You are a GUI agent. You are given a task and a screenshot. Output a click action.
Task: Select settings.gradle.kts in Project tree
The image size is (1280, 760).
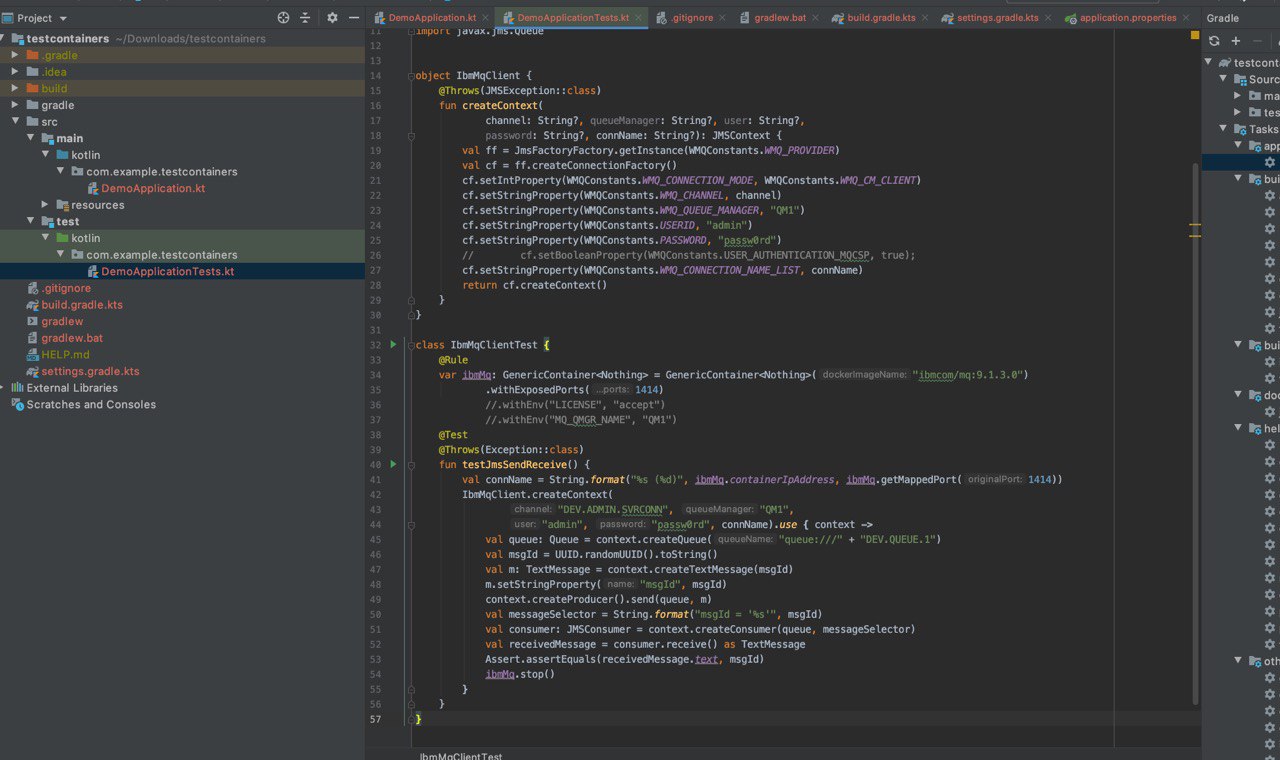click(x=90, y=371)
